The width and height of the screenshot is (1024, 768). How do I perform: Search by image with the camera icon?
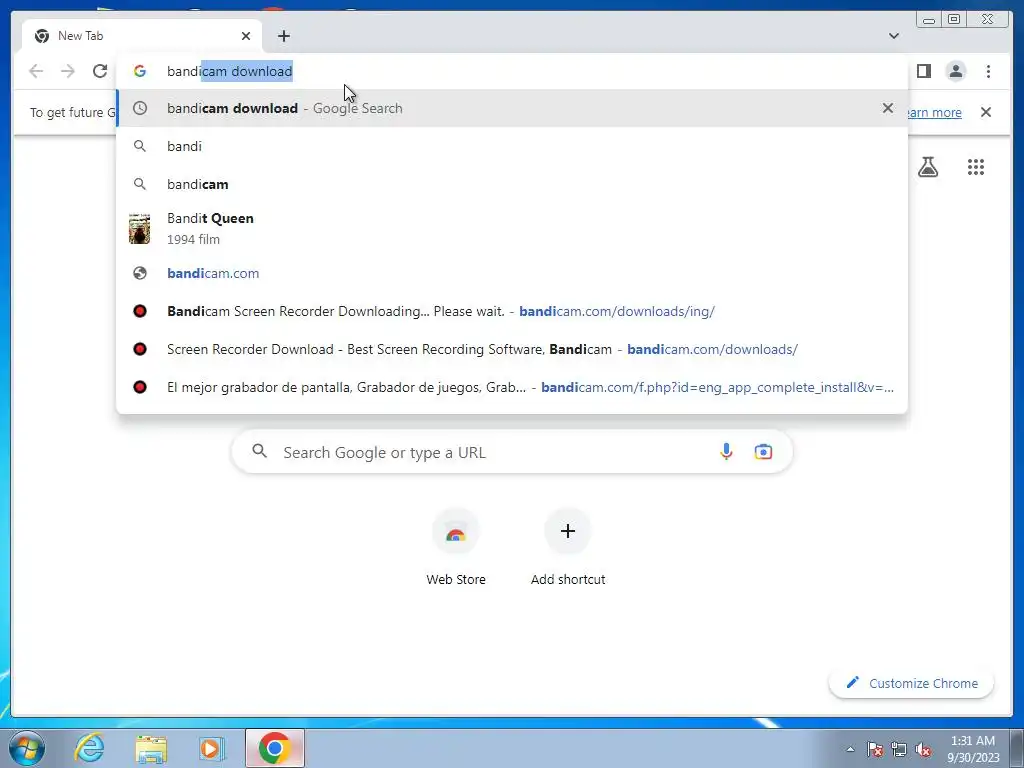pyautogui.click(x=763, y=452)
